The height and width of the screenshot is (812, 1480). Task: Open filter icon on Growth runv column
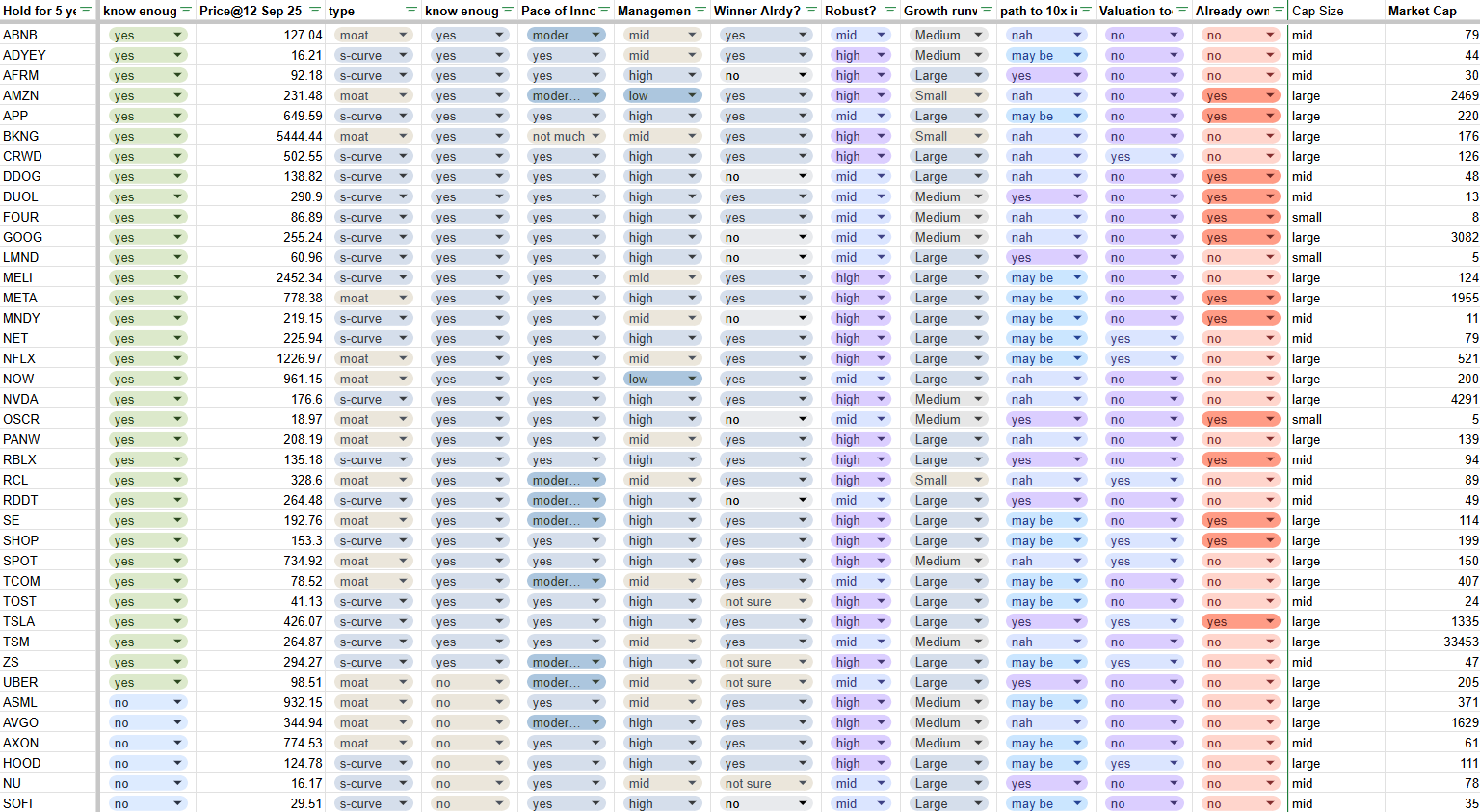coord(988,11)
